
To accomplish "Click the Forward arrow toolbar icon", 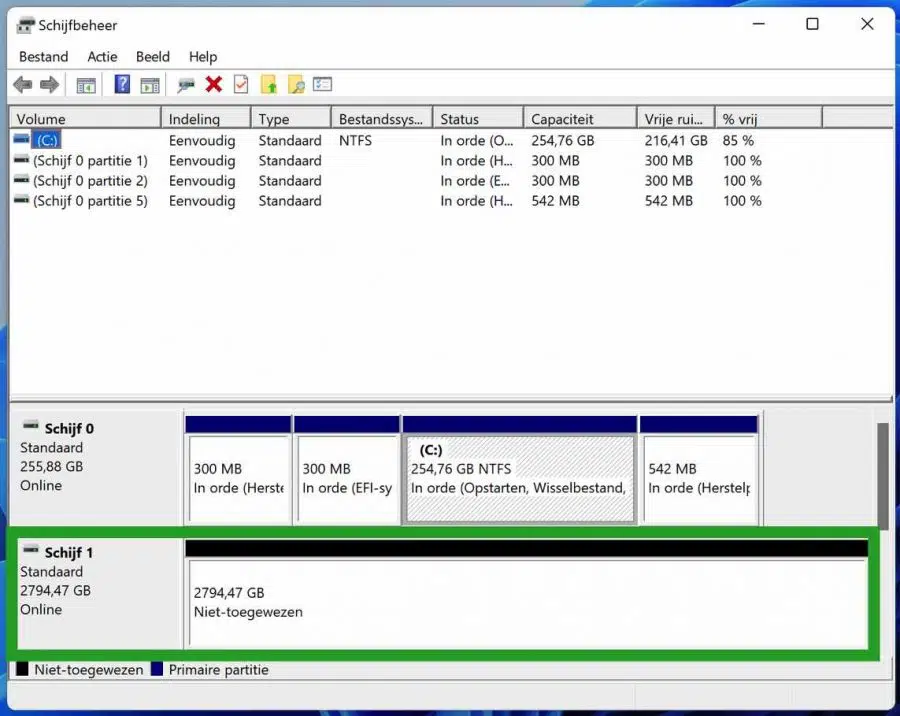I will click(x=49, y=85).
